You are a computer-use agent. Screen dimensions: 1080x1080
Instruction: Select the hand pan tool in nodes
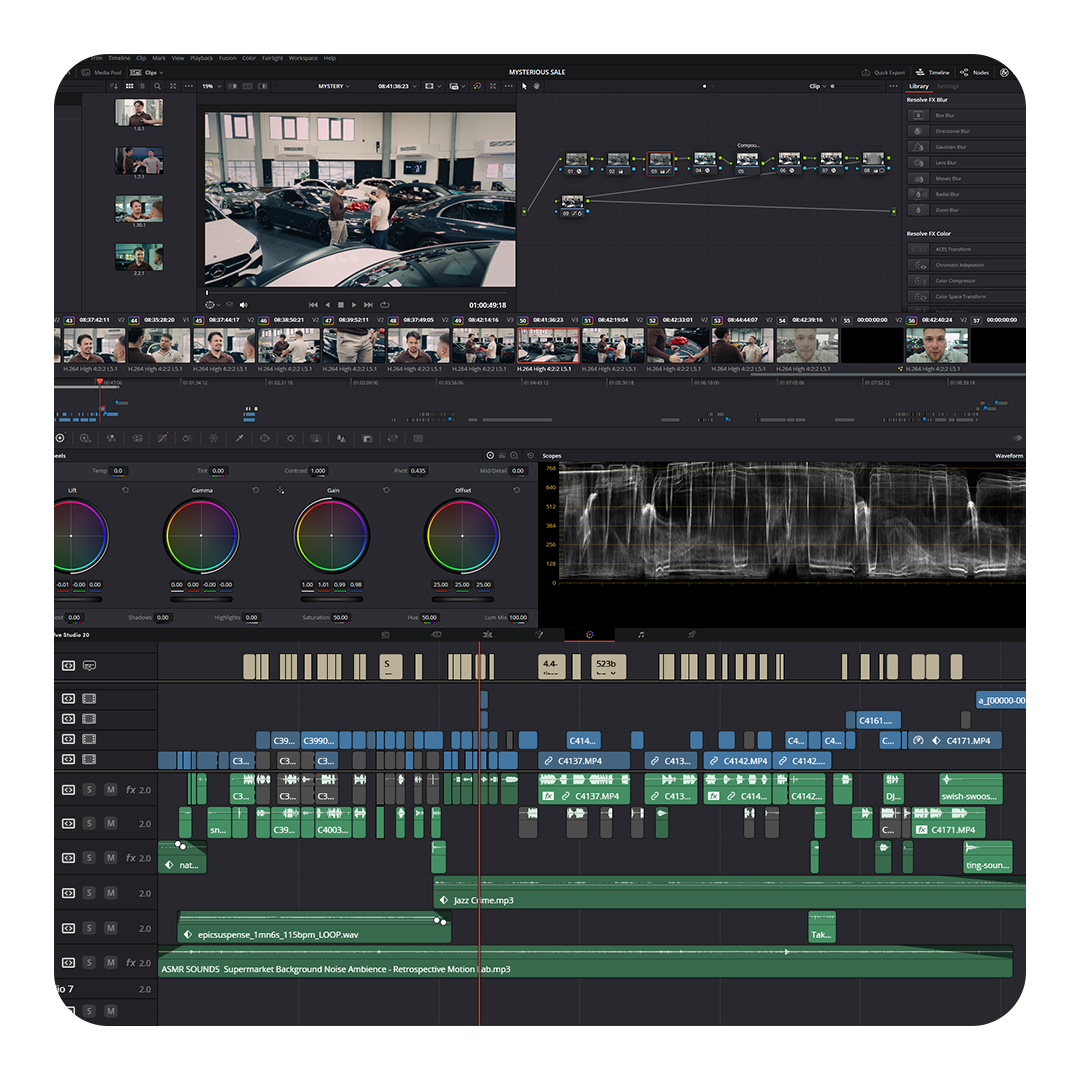click(x=537, y=86)
